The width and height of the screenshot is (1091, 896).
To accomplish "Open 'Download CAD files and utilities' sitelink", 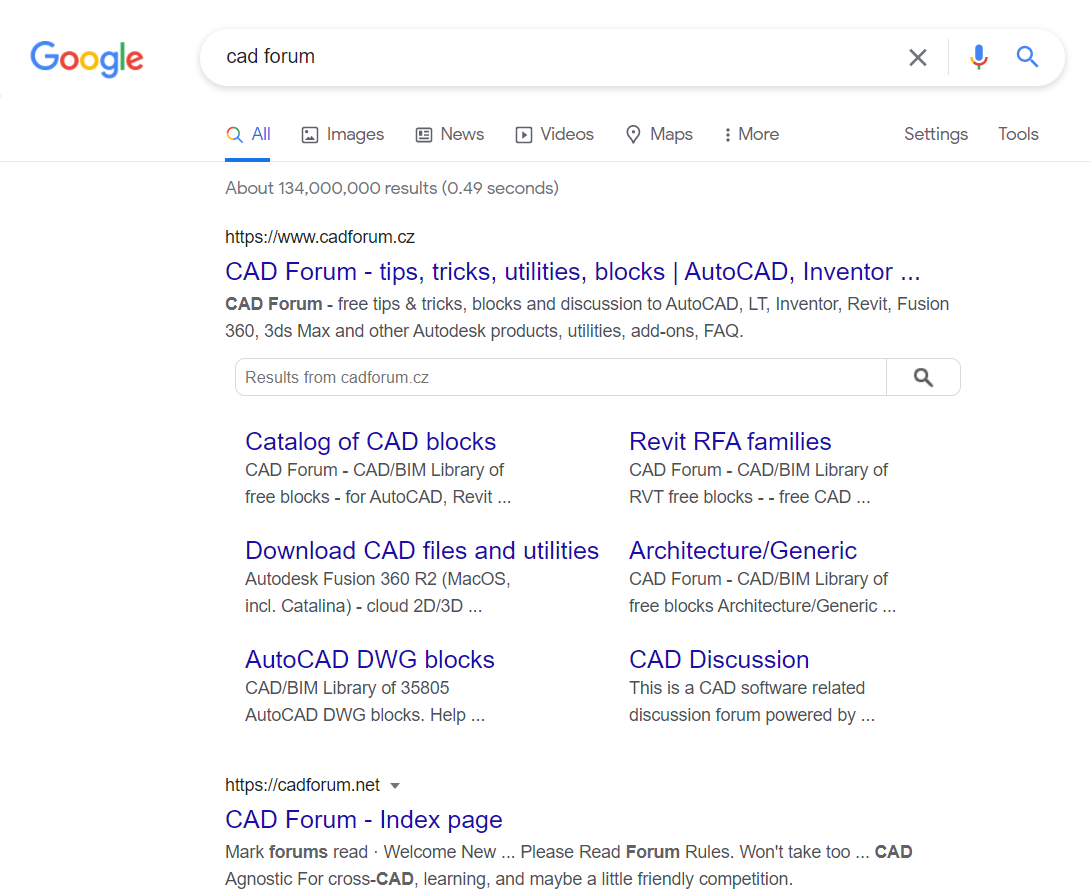I will 422,551.
